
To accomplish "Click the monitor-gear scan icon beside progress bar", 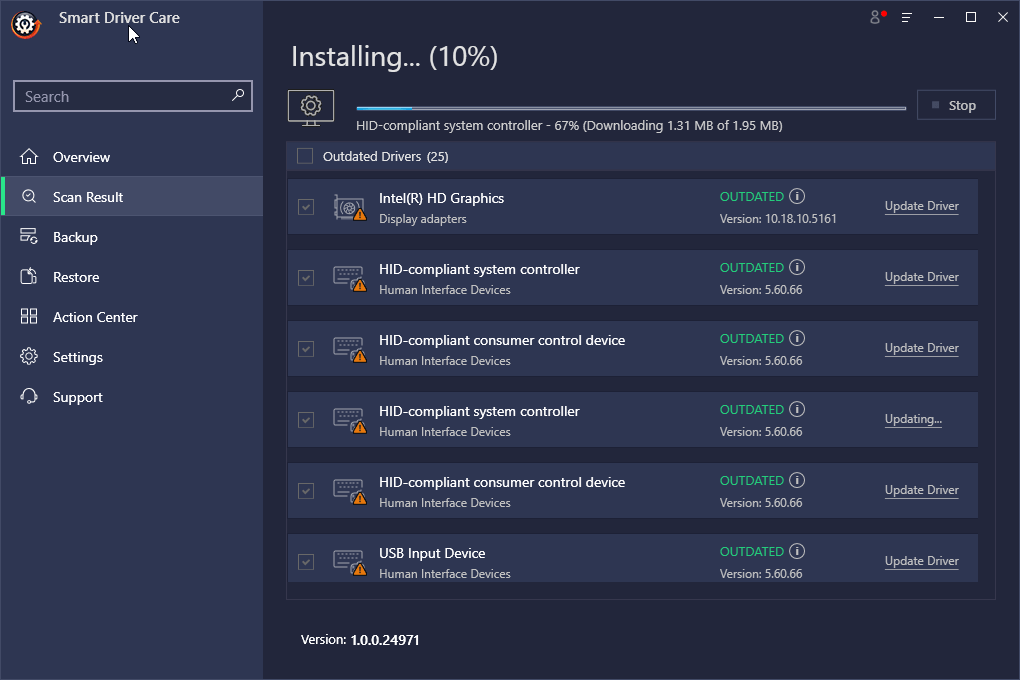I will [310, 107].
